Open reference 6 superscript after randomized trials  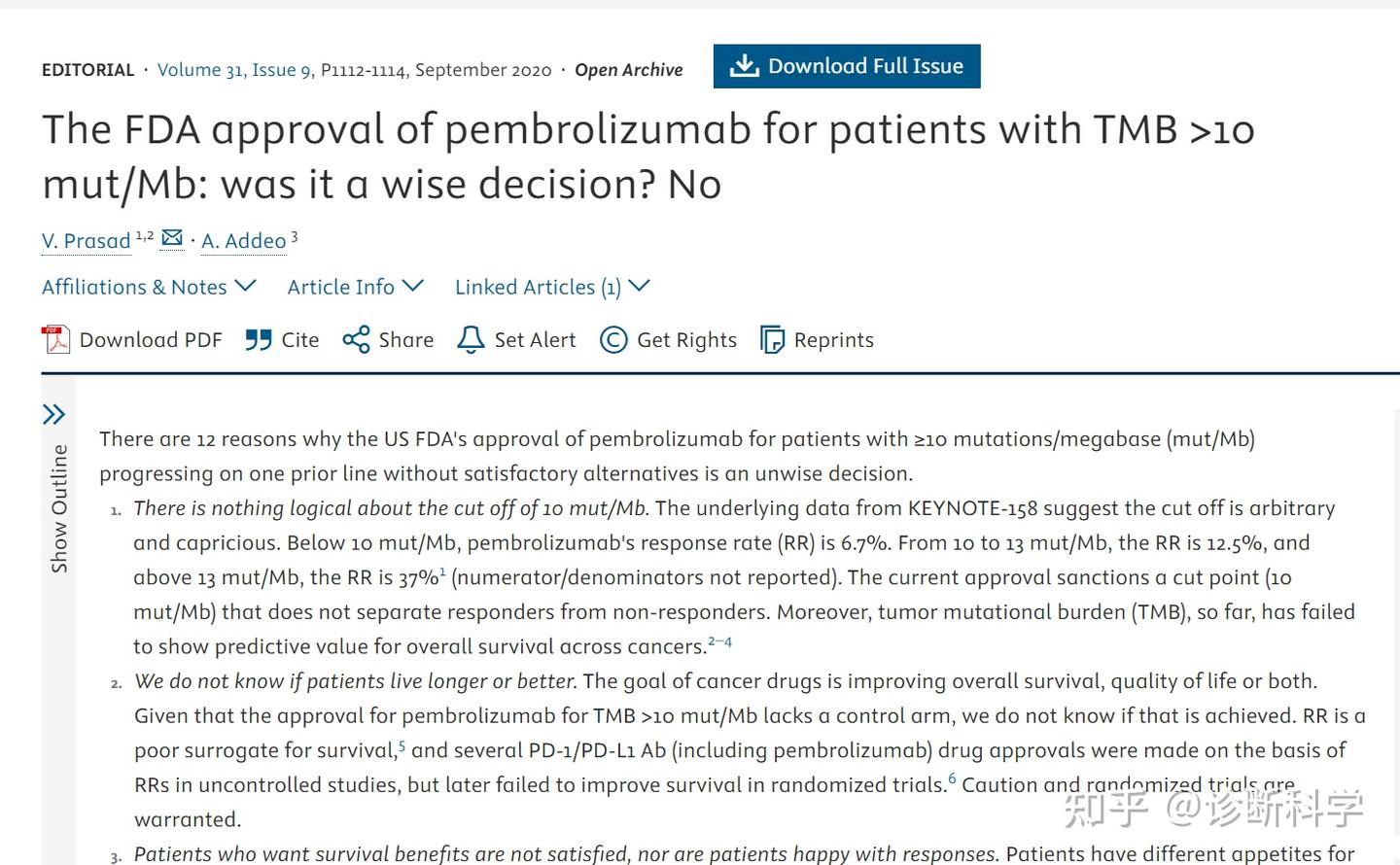(952, 778)
